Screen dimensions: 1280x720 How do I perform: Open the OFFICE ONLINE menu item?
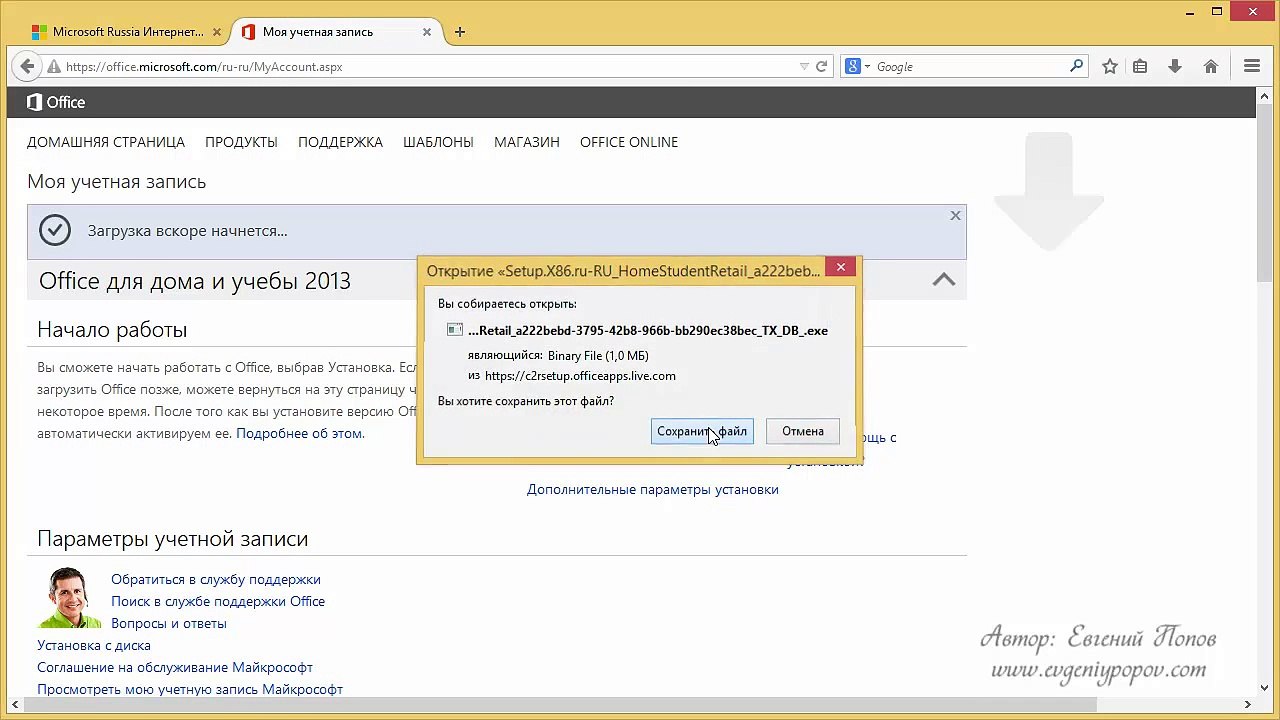click(x=629, y=142)
